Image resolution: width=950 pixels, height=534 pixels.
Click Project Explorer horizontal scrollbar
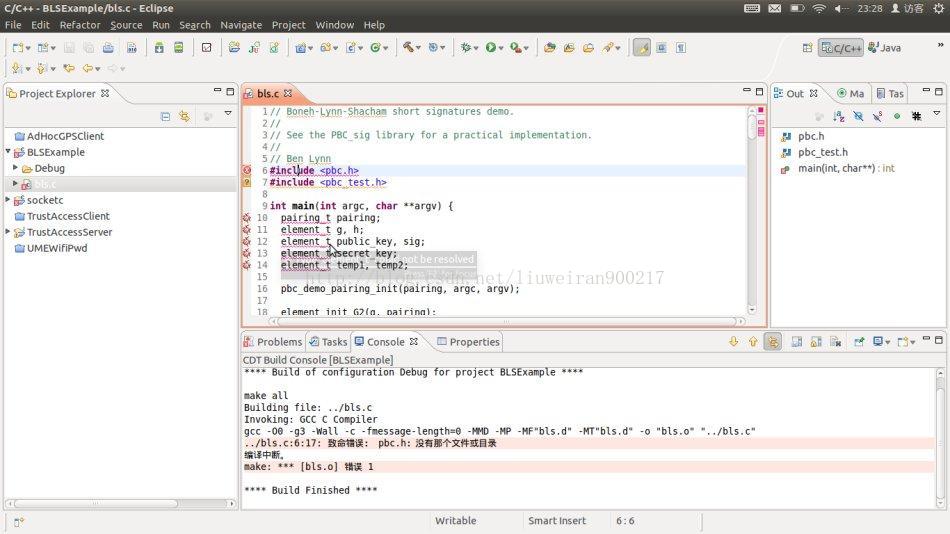(x=96, y=504)
